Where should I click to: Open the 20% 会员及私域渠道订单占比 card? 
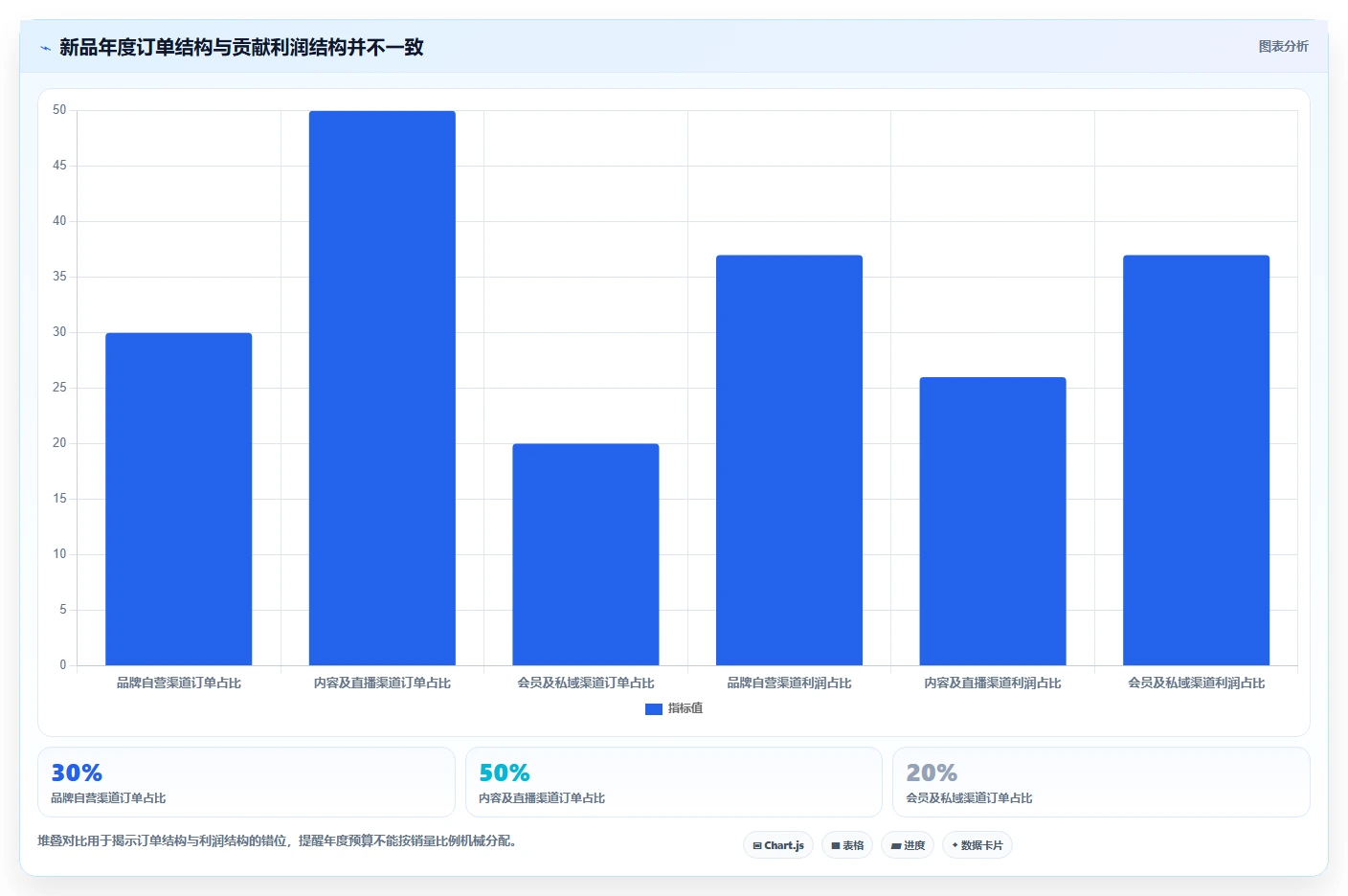pos(1101,782)
